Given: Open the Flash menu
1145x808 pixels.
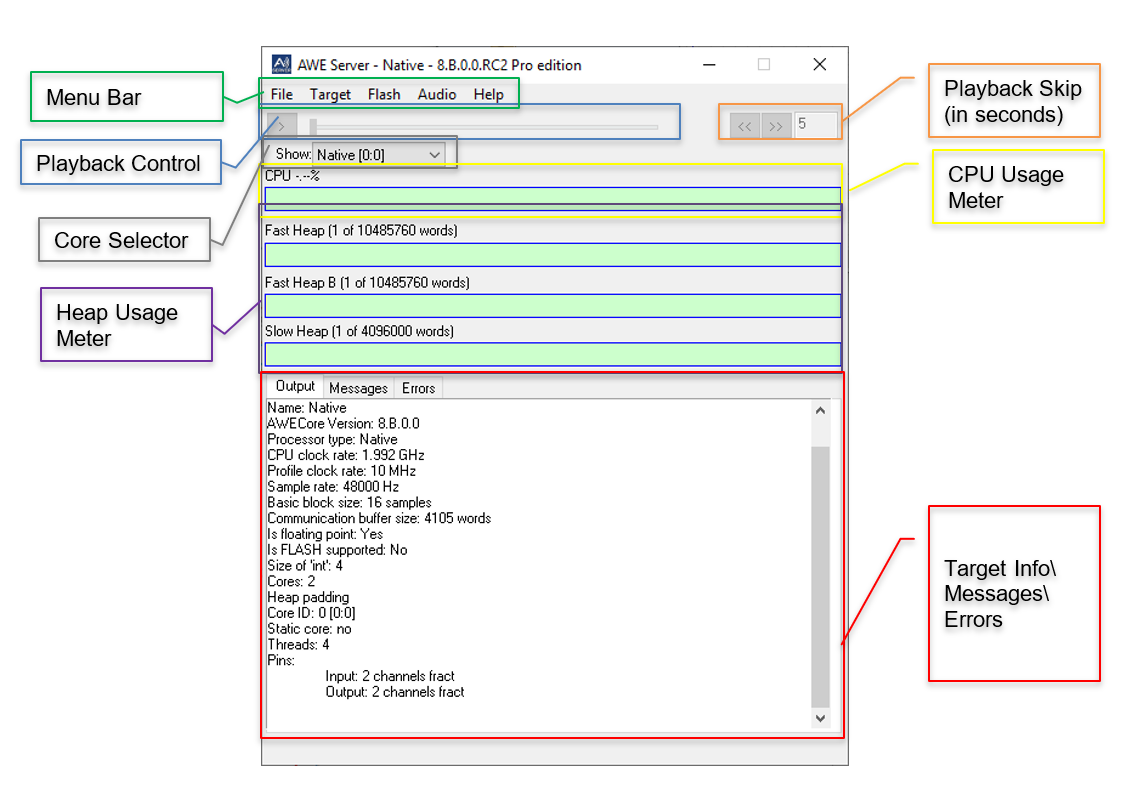Looking at the screenshot, I should coord(383,94).
